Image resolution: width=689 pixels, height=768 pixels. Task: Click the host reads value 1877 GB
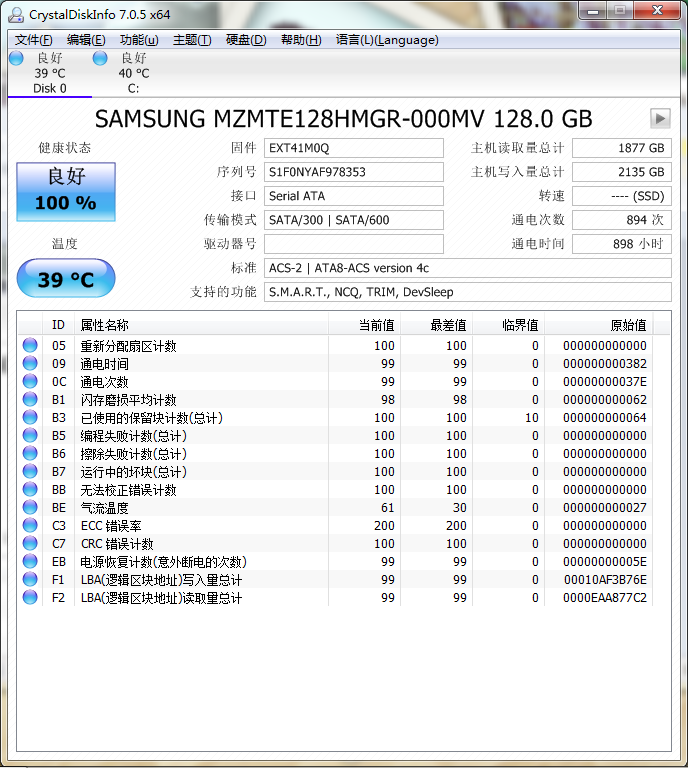click(622, 148)
